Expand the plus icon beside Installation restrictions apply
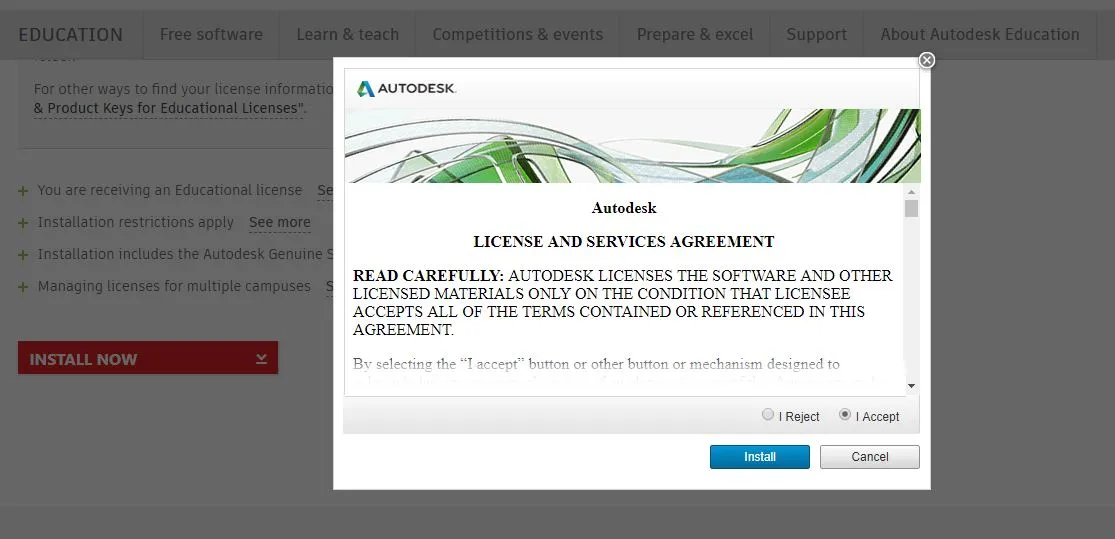The image size is (1115, 539). 23,223
